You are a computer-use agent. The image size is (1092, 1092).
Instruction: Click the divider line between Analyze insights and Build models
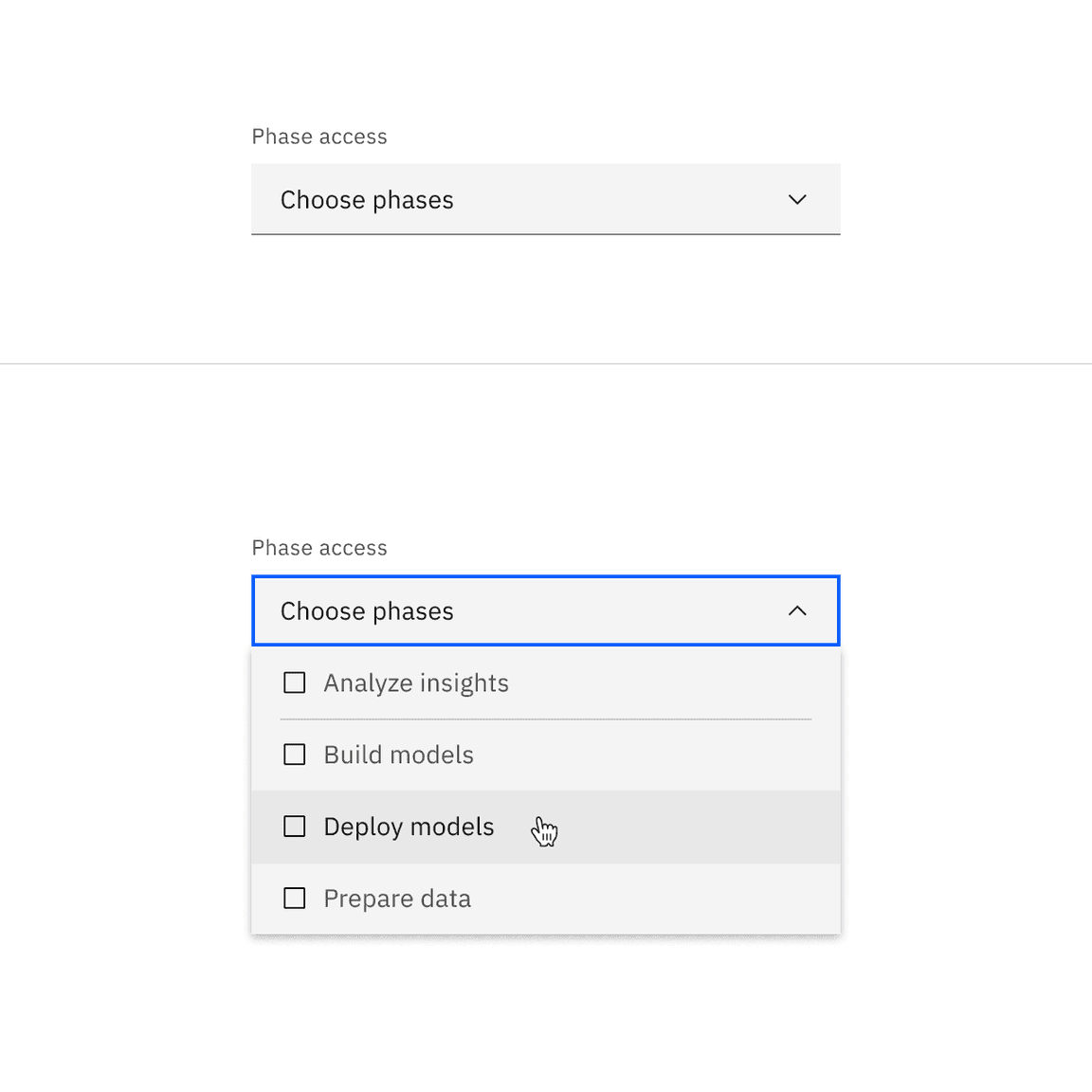pyautogui.click(x=545, y=719)
